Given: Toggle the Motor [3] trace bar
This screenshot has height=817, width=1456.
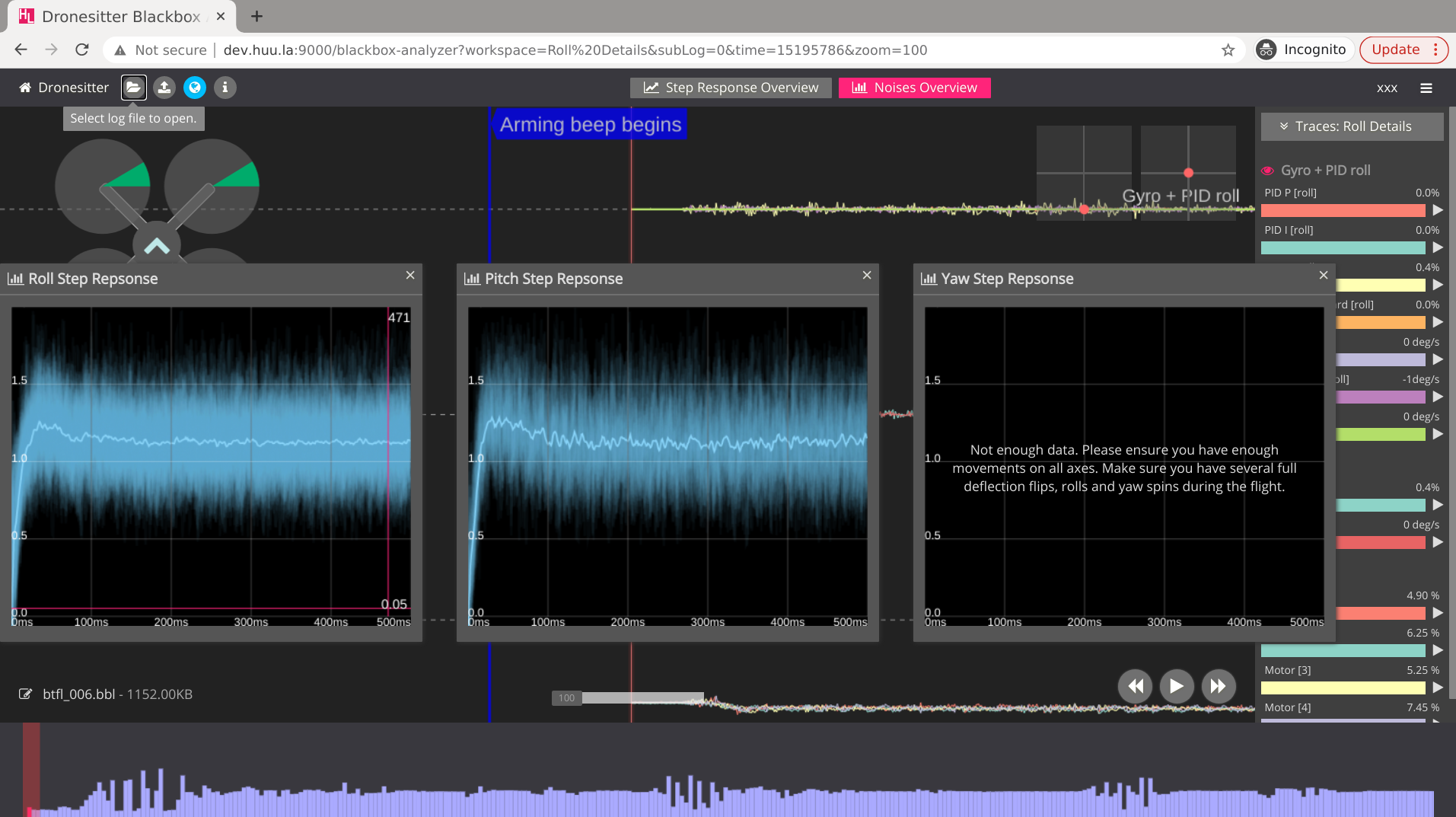Looking at the screenshot, I should (x=1343, y=688).
